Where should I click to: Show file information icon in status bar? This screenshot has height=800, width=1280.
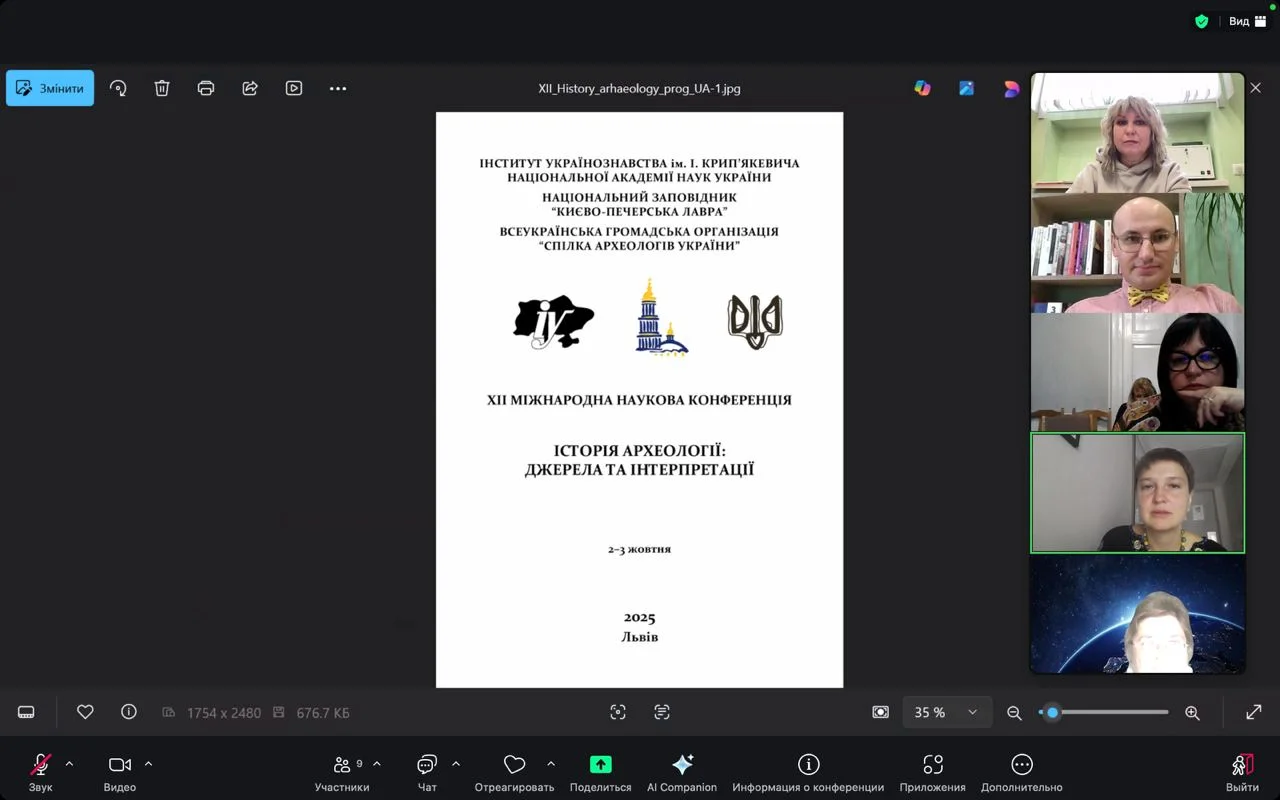pyautogui.click(x=129, y=712)
